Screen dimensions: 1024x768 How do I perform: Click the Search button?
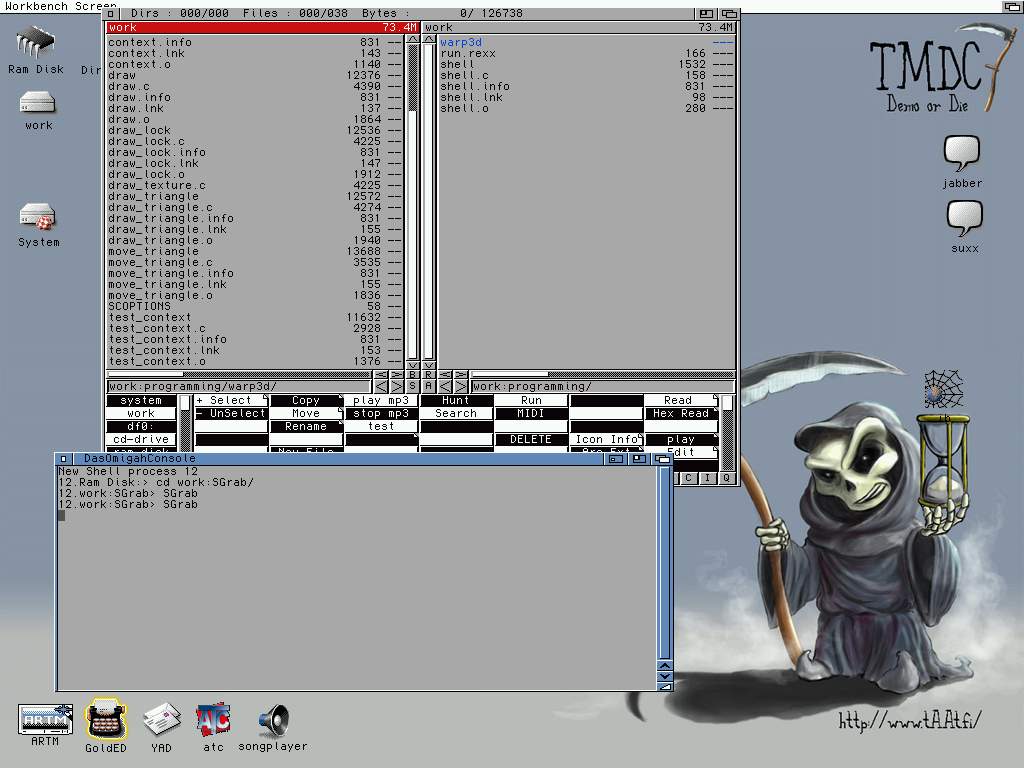[x=456, y=413]
